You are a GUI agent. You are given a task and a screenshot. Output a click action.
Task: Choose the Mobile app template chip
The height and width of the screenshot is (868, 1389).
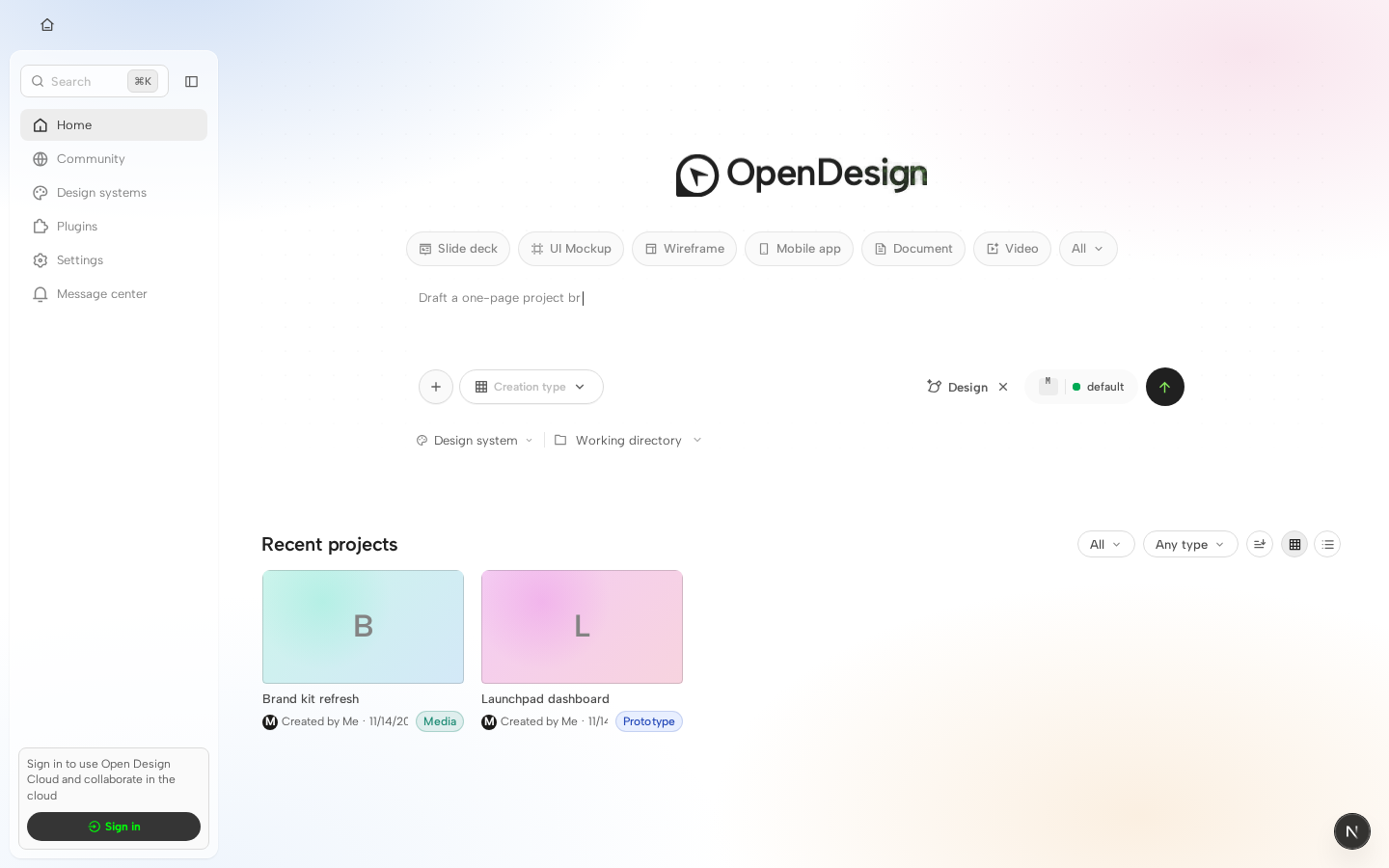tap(799, 249)
